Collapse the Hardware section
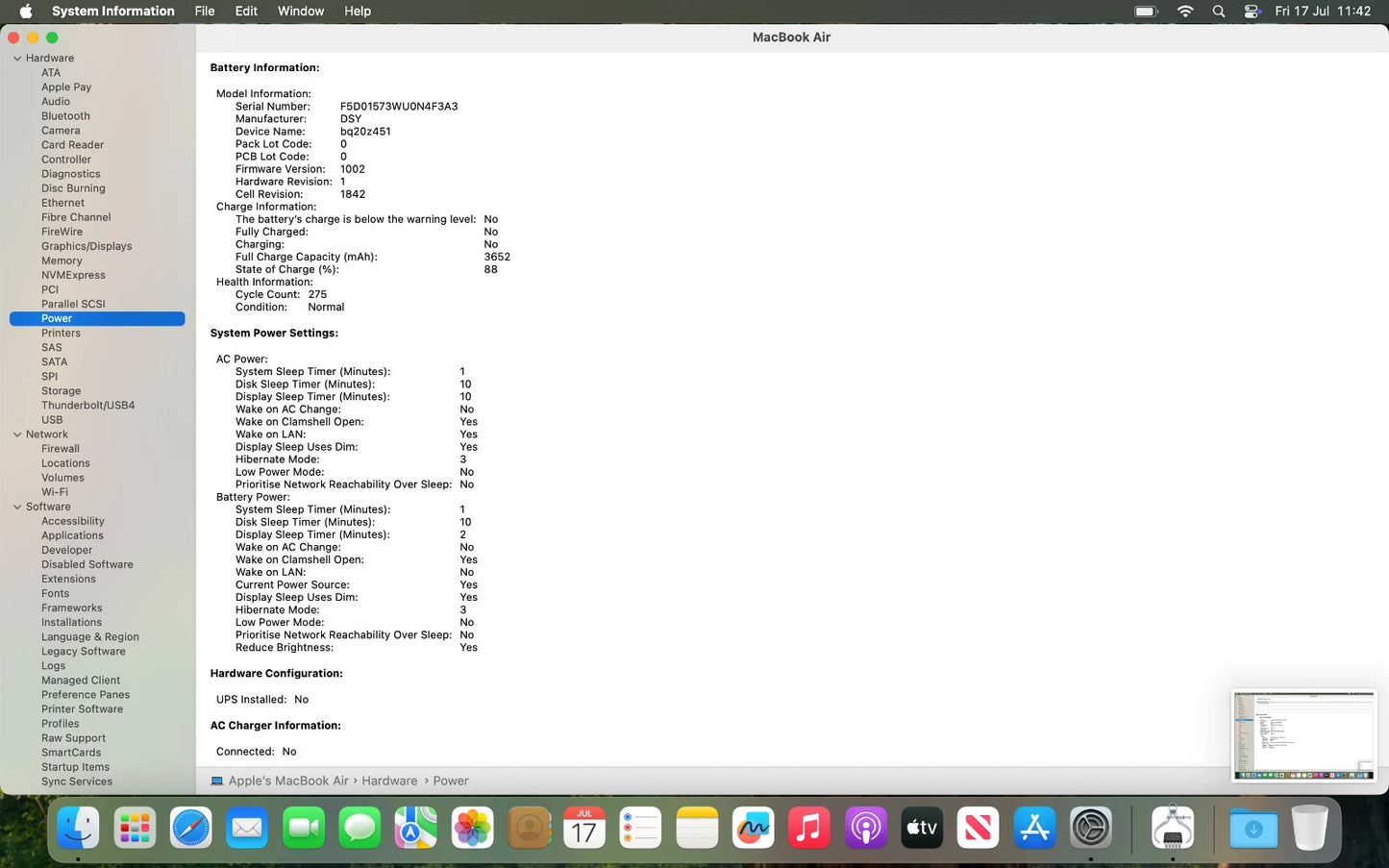 click(17, 59)
